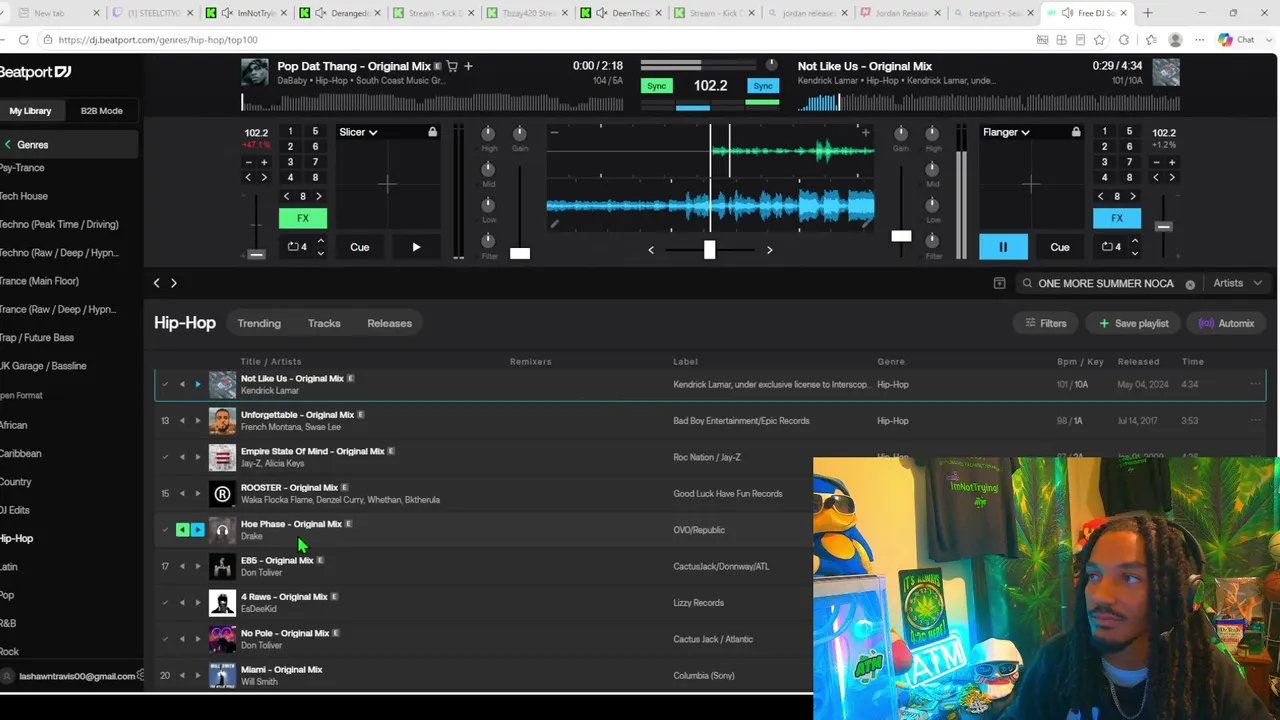Switch to Trending tab
This screenshot has height=720, width=1280.
click(x=259, y=323)
